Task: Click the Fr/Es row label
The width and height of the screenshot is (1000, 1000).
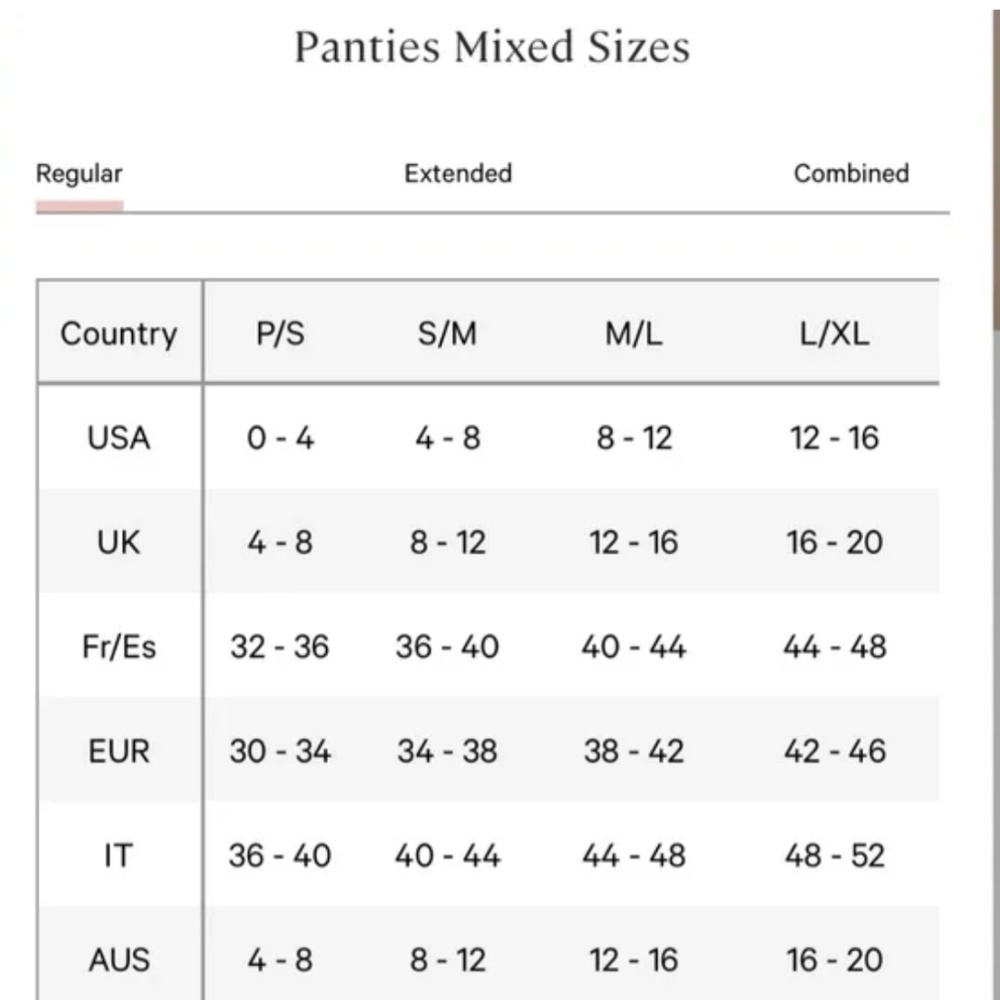Action: tap(118, 646)
